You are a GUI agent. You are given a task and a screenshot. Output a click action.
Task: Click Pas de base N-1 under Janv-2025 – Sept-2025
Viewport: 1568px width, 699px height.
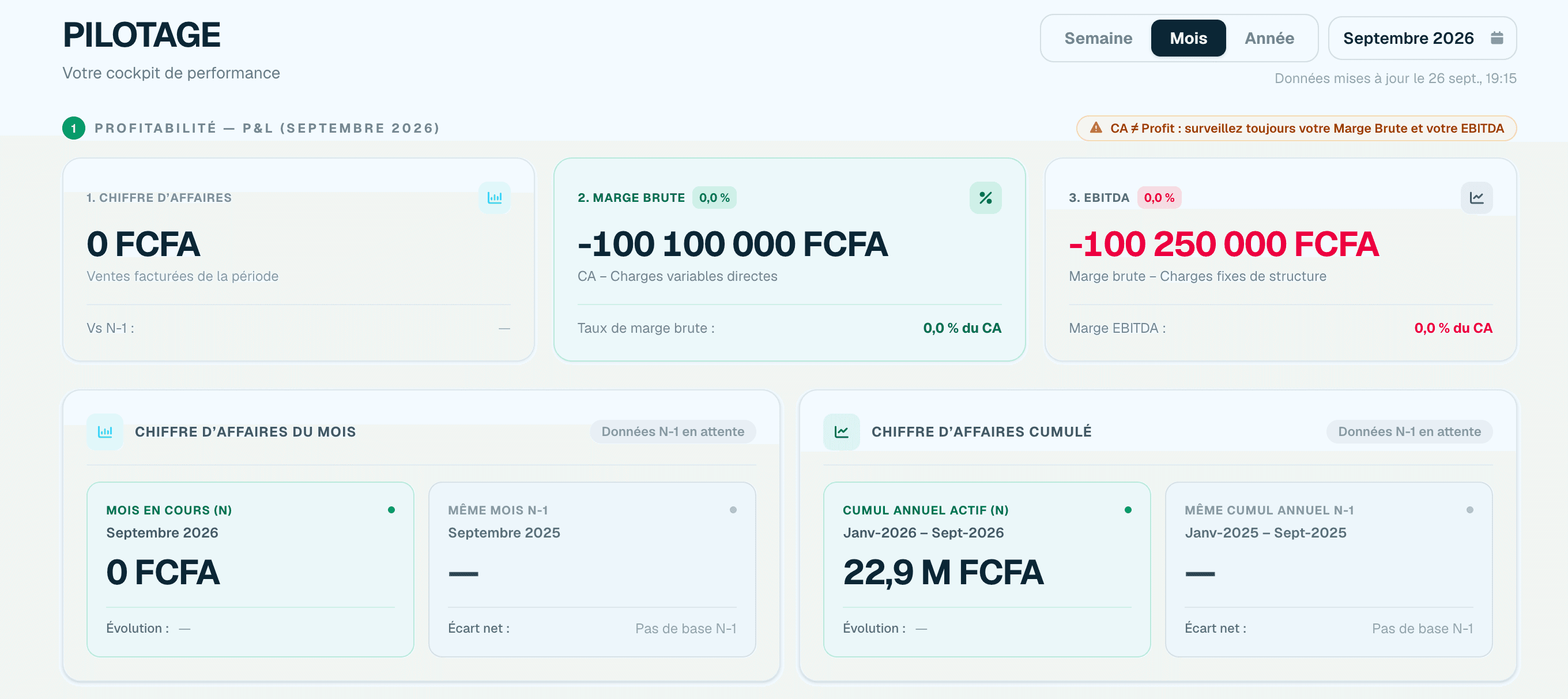pos(1422,629)
